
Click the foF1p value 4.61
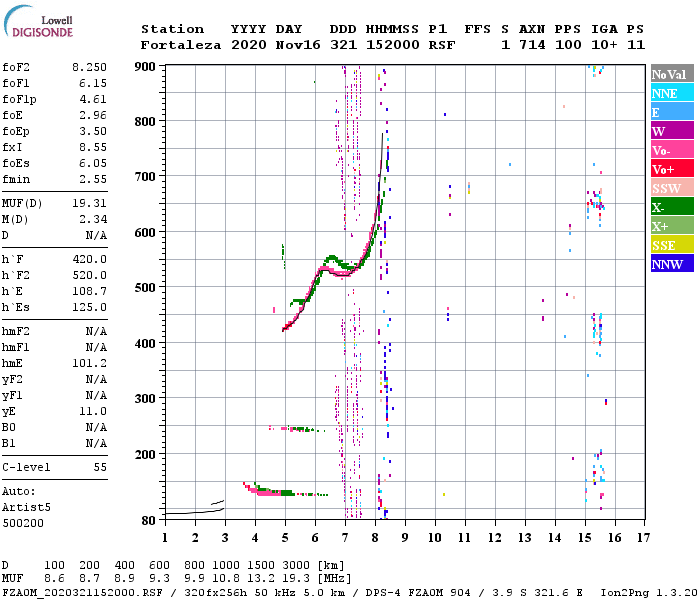(x=93, y=99)
